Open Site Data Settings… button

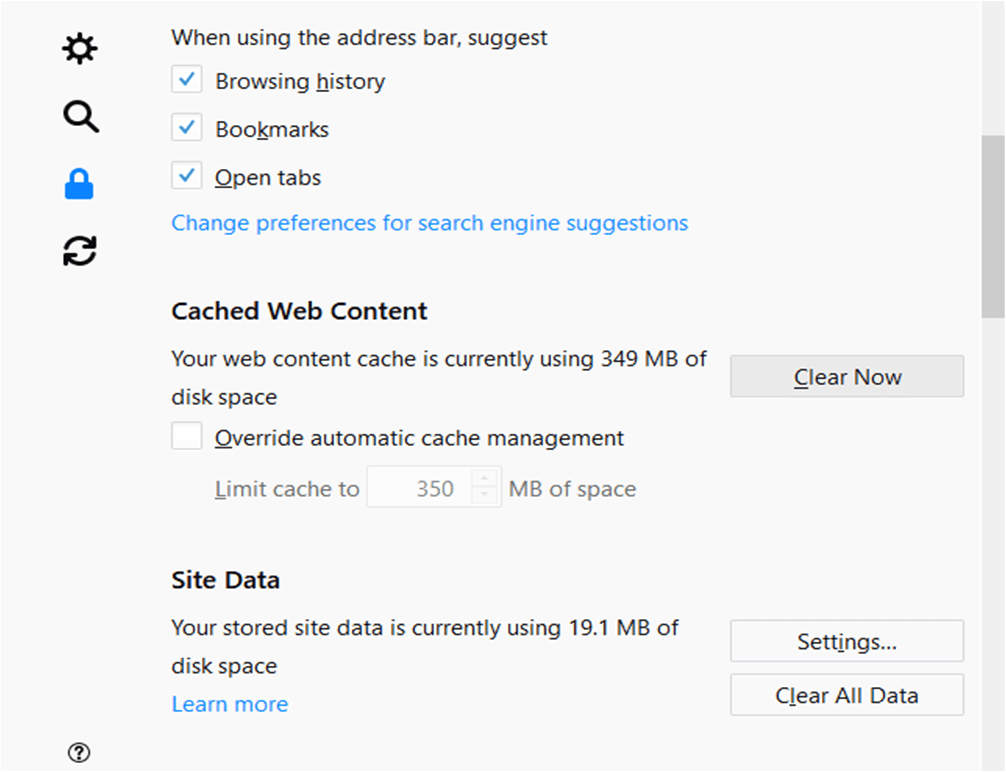[x=847, y=641]
